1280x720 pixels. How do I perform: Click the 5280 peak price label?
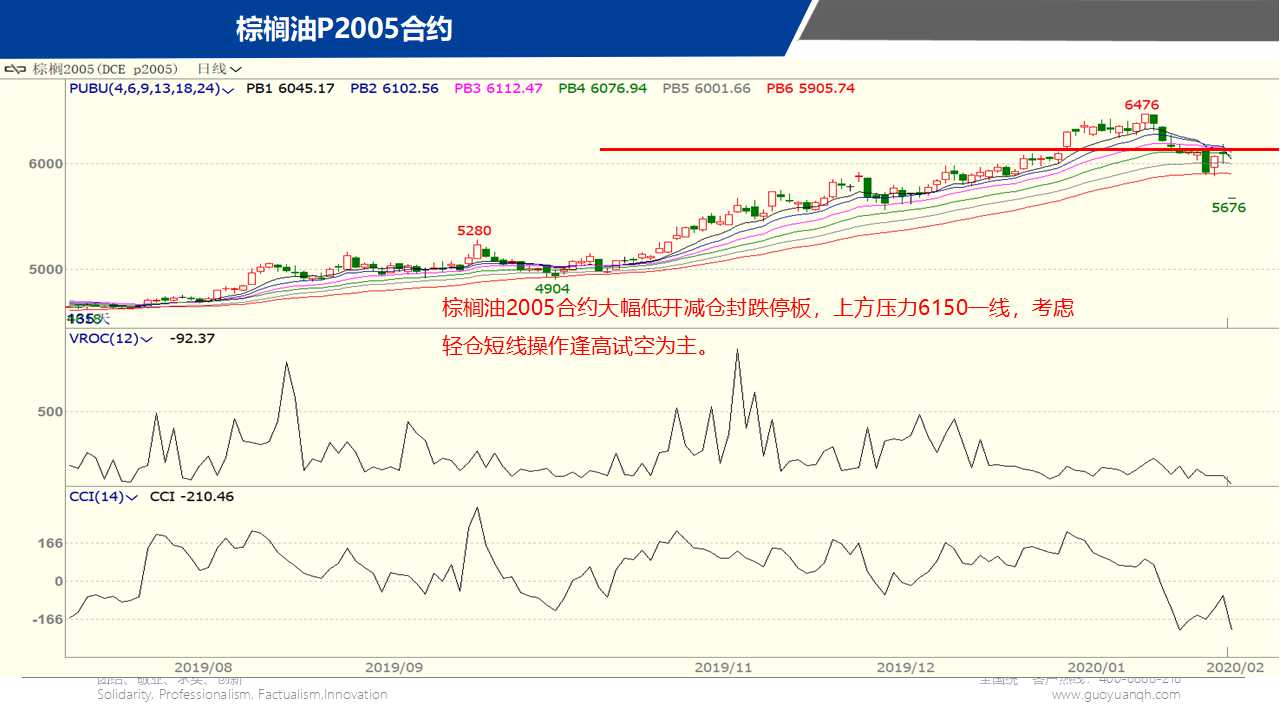tap(474, 231)
